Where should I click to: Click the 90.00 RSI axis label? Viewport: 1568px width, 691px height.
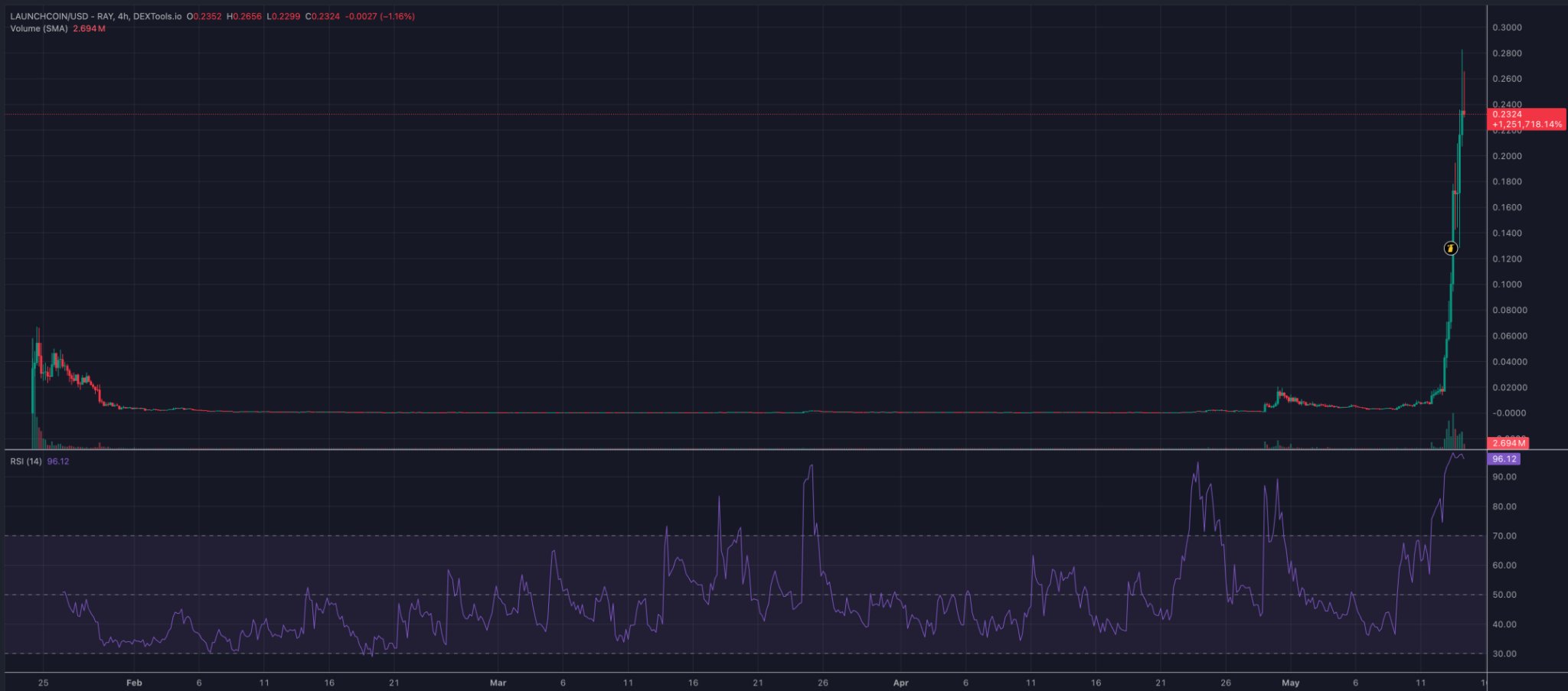point(1504,477)
